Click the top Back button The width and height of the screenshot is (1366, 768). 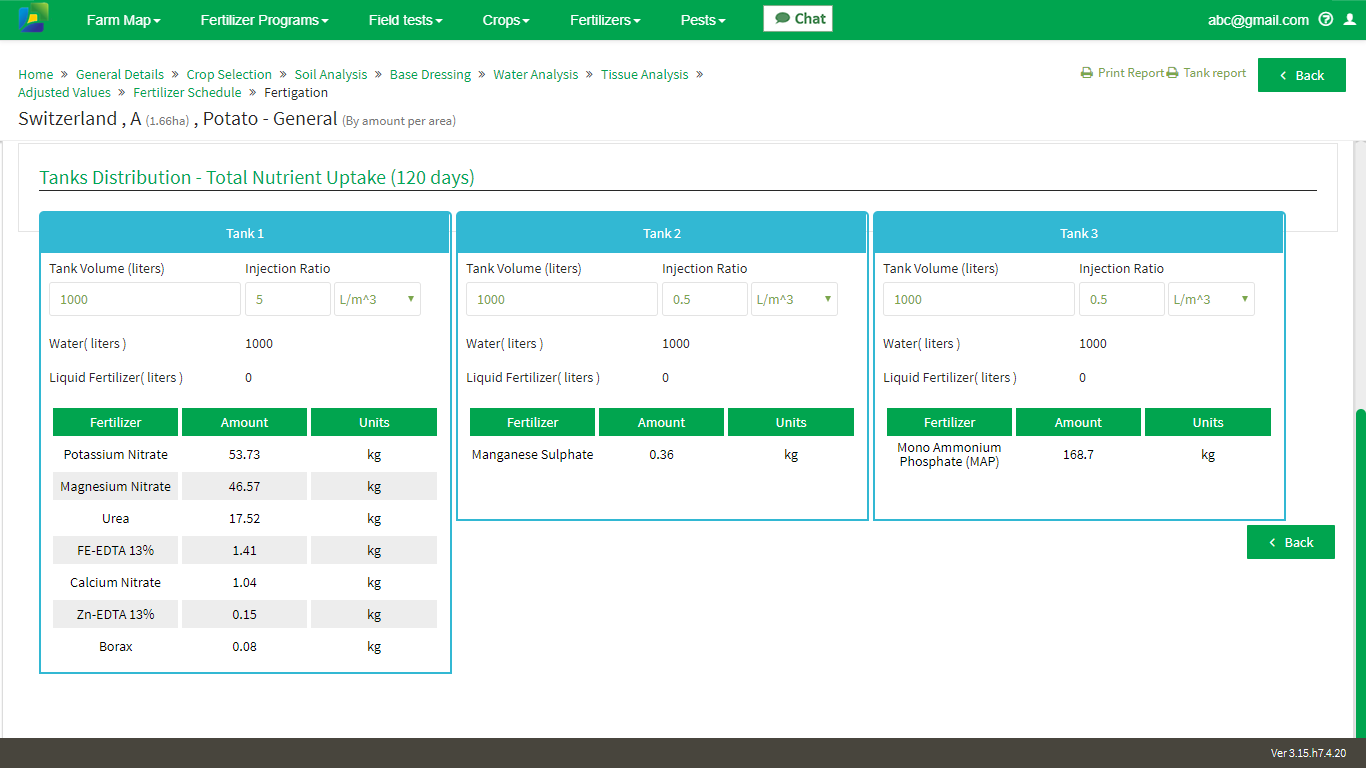[1302, 75]
